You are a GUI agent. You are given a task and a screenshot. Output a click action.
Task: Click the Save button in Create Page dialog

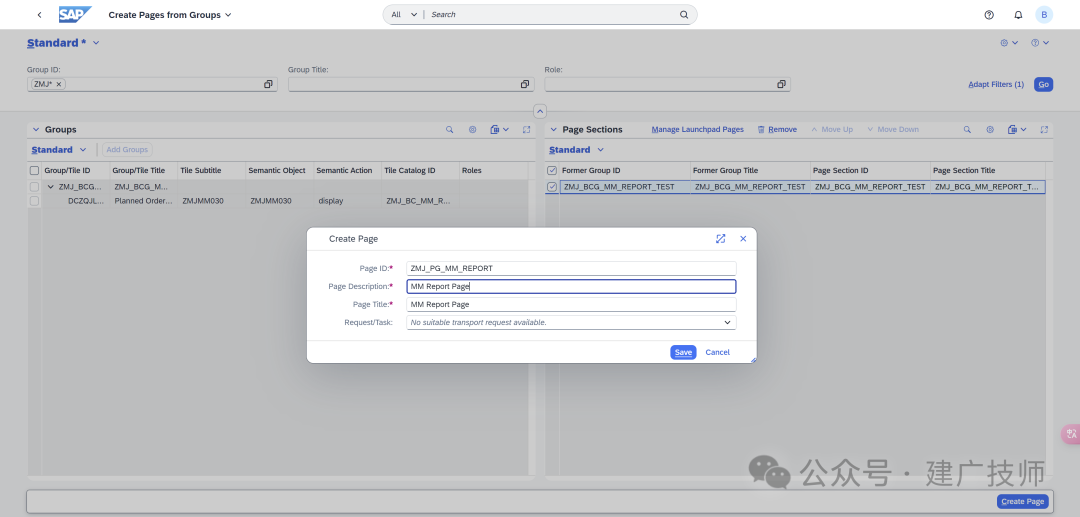[683, 352]
